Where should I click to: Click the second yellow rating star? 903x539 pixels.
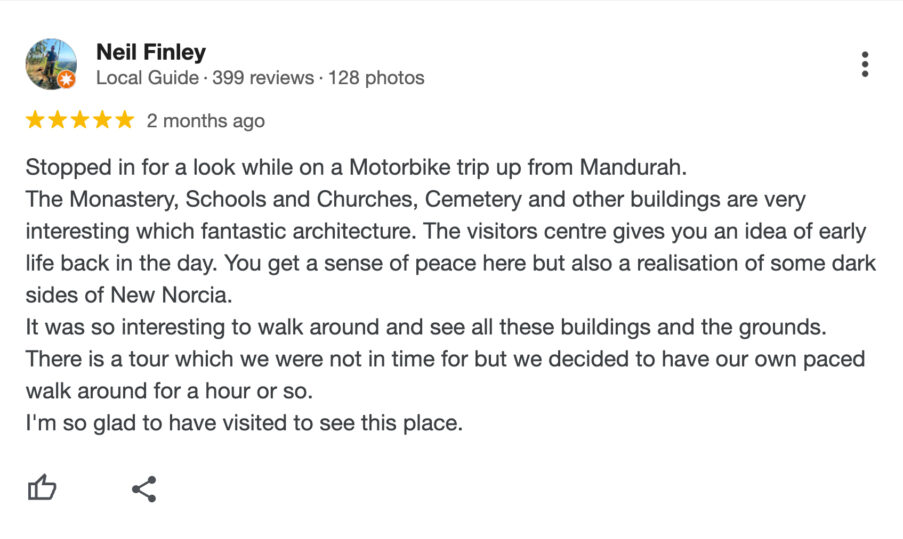pyautogui.click(x=58, y=120)
